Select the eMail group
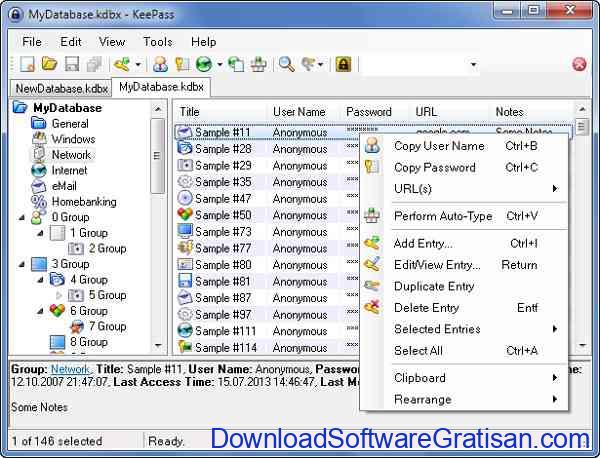600x458 pixels. pos(64,186)
